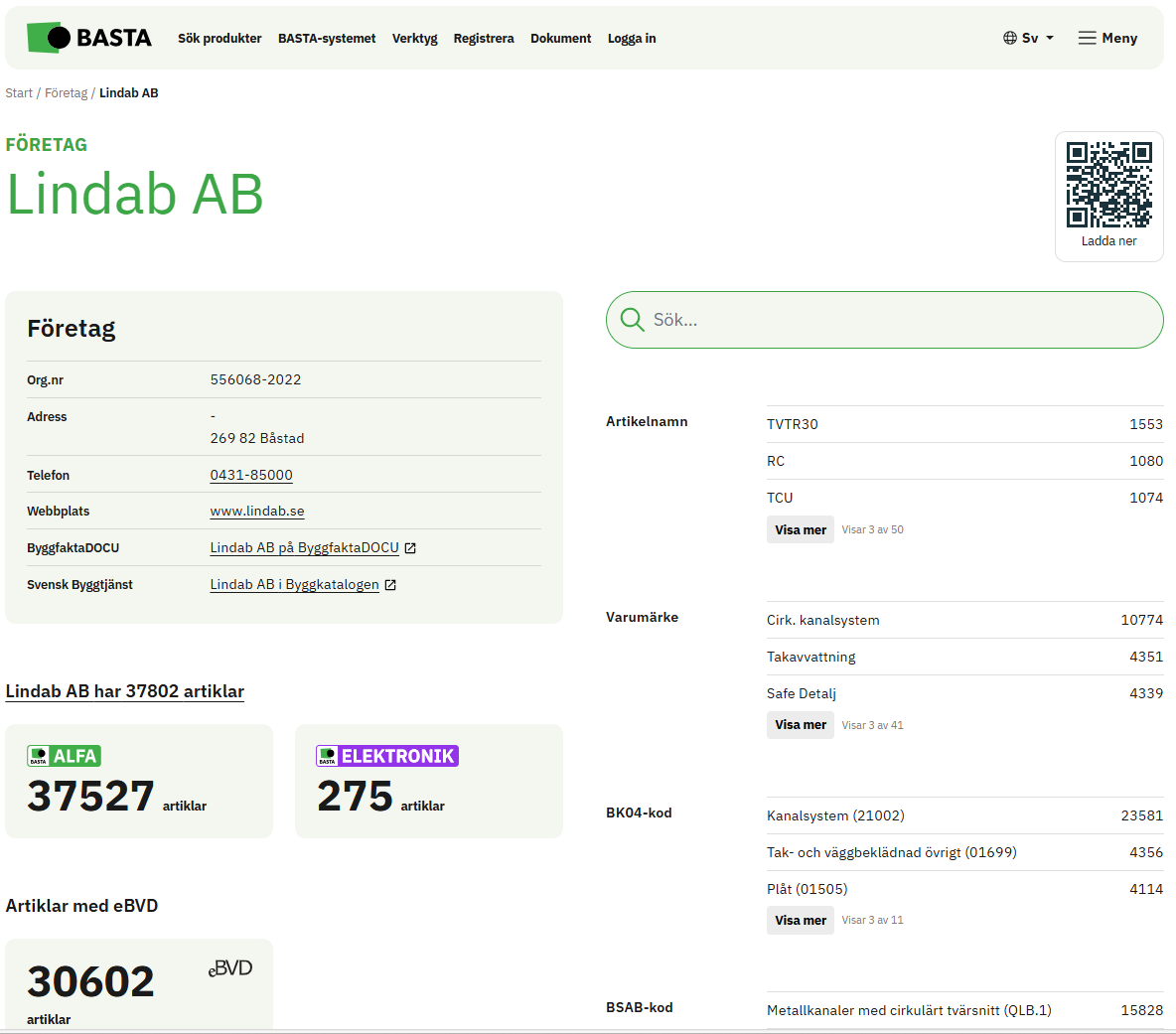Viewport: 1176px width, 1034px height.
Task: Click external link icon beside ByggfaktaDOCU link
Action: click(x=410, y=548)
